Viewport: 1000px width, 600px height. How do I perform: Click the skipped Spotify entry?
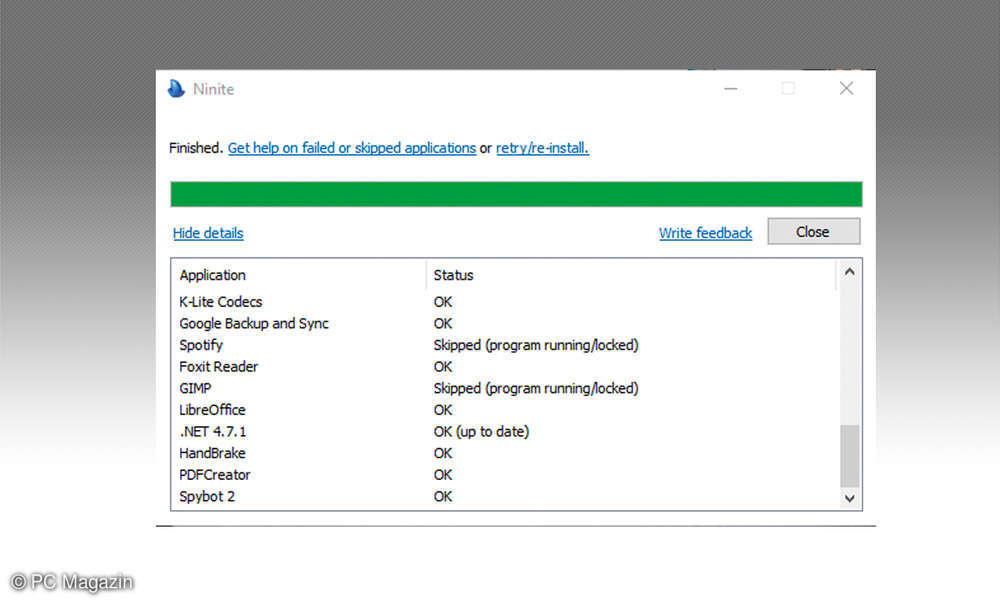pos(200,345)
